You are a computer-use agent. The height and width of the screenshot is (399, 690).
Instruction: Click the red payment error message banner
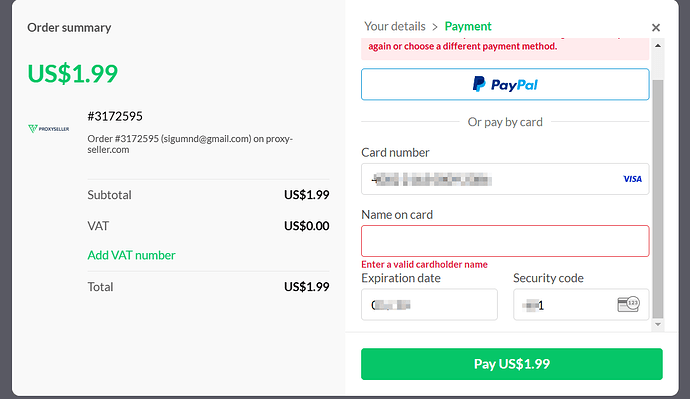point(505,48)
